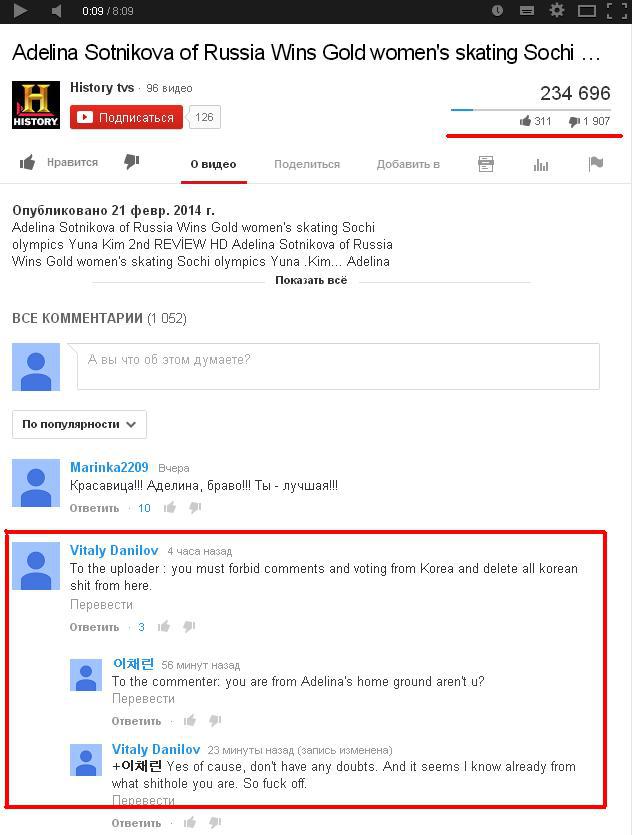The width and height of the screenshot is (644, 835).
Task: Click the comment box А вы что об этом думаете?
Action: click(338, 366)
